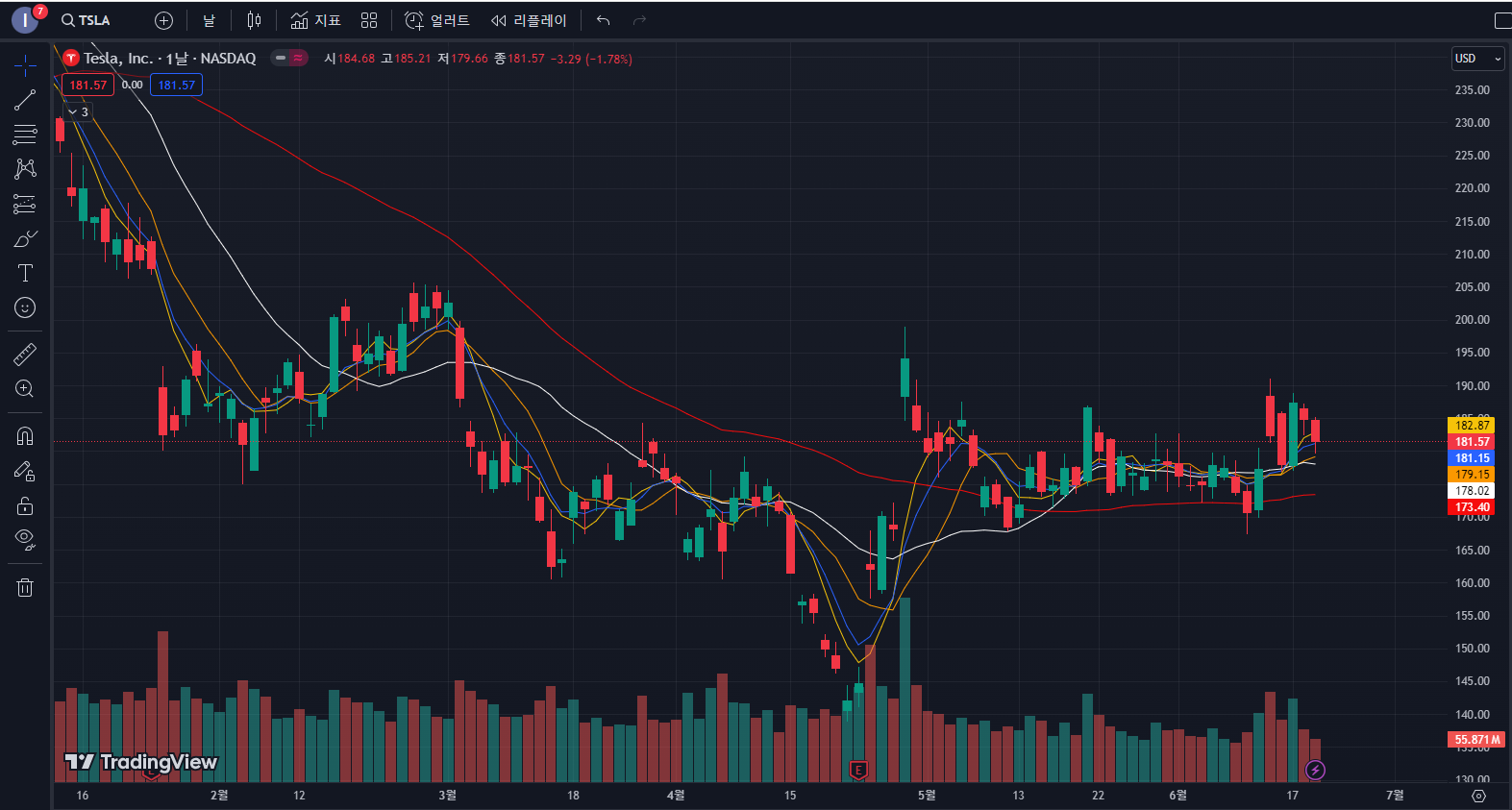Toggle hide all drawings eye icon
Image resolution: width=1512 pixels, height=810 pixels.
click(x=25, y=540)
